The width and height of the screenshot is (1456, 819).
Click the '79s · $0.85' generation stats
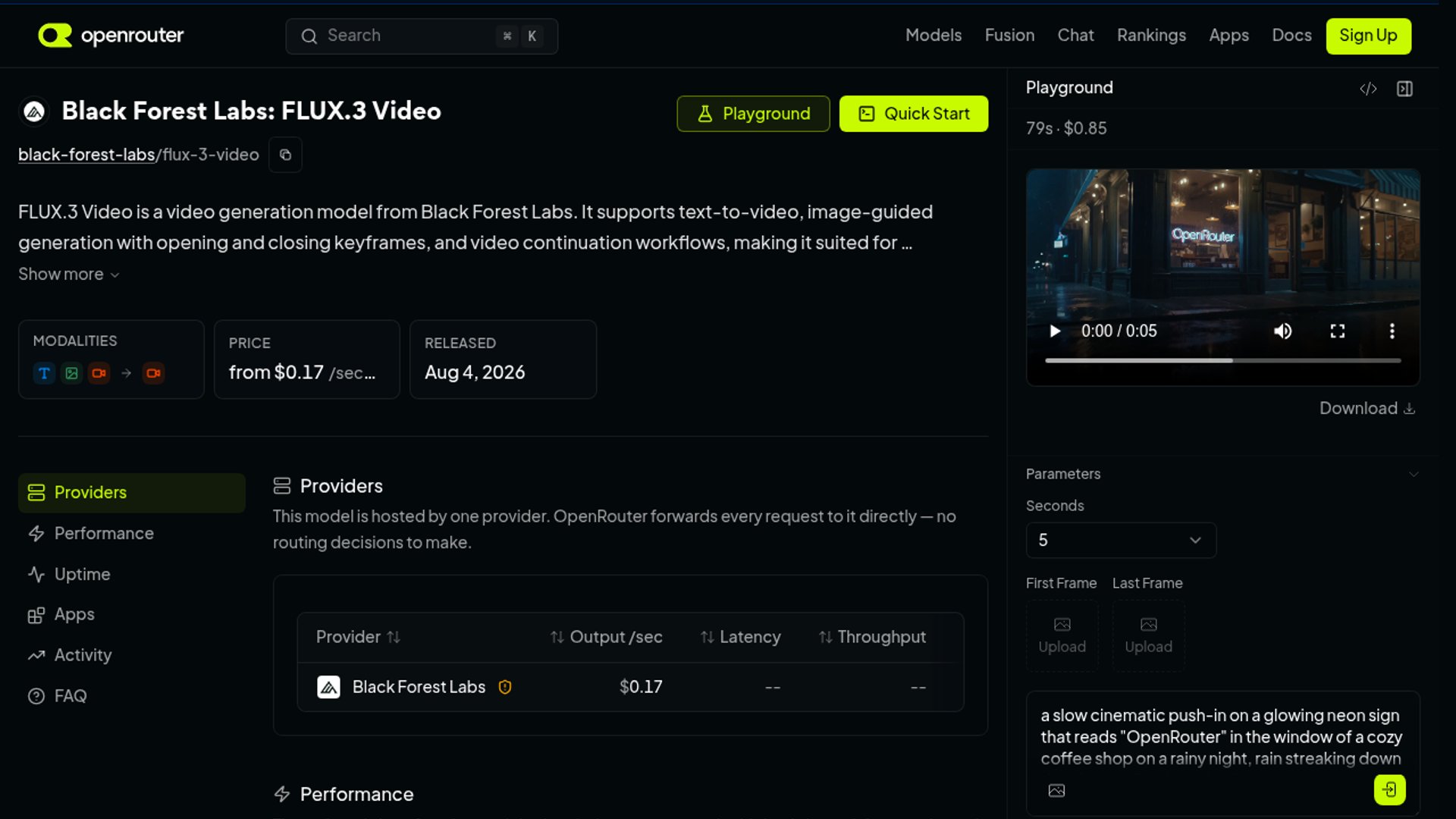(1065, 128)
